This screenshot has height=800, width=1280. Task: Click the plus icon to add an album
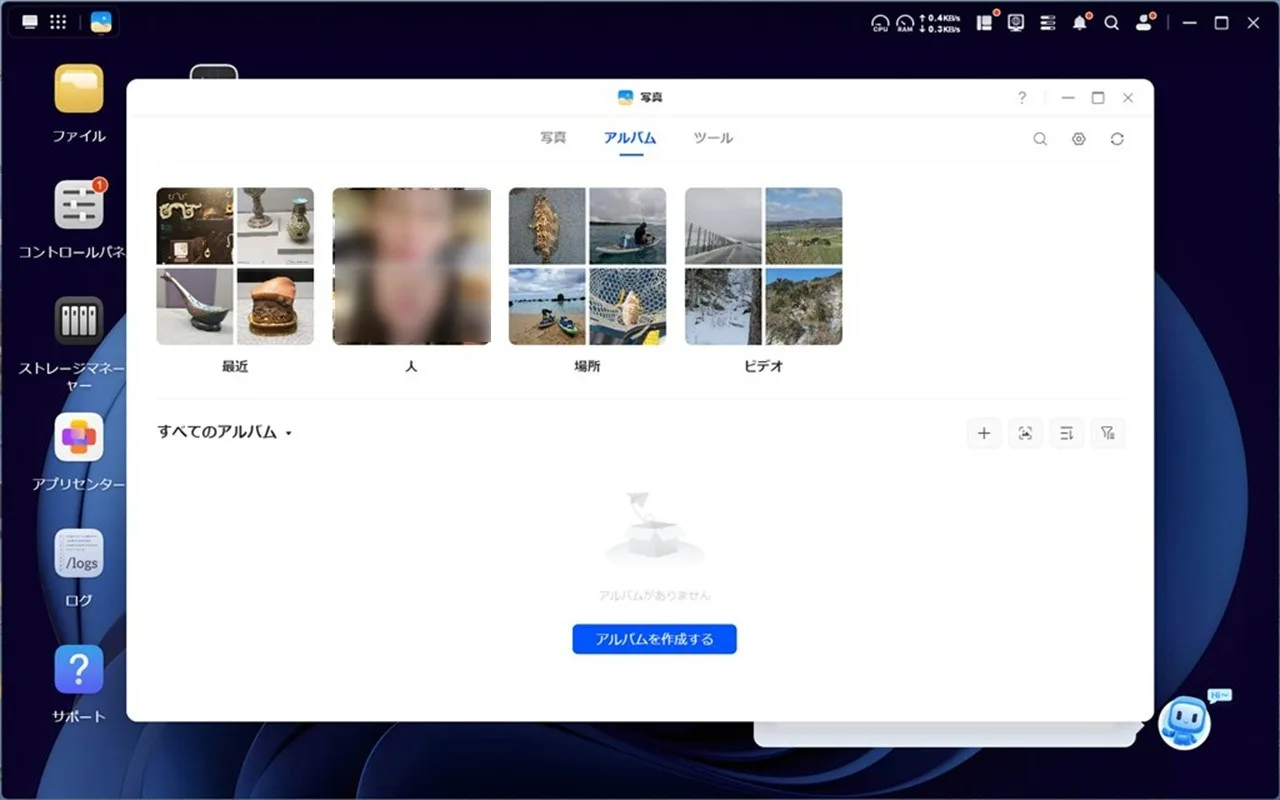(x=984, y=433)
